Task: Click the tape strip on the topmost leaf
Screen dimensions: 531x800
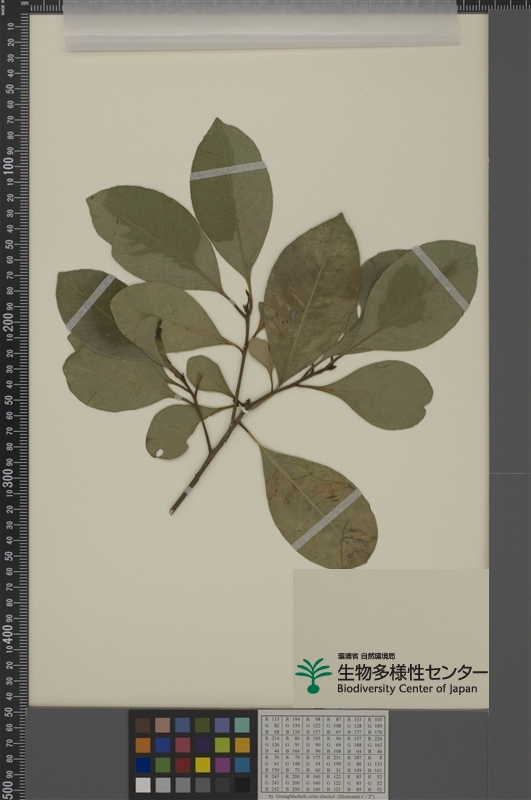Action: click(229, 170)
